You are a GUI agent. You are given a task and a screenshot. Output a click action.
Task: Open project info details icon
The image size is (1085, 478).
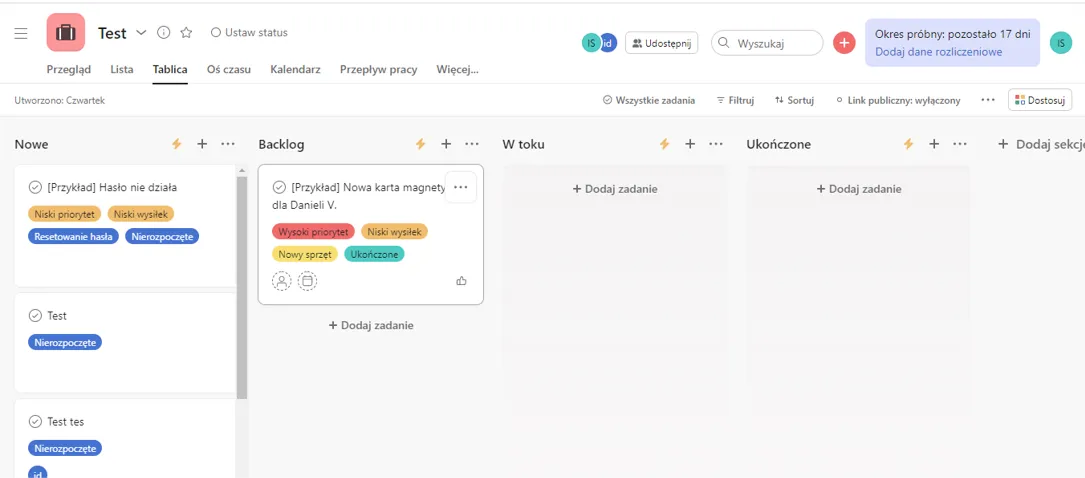[164, 33]
